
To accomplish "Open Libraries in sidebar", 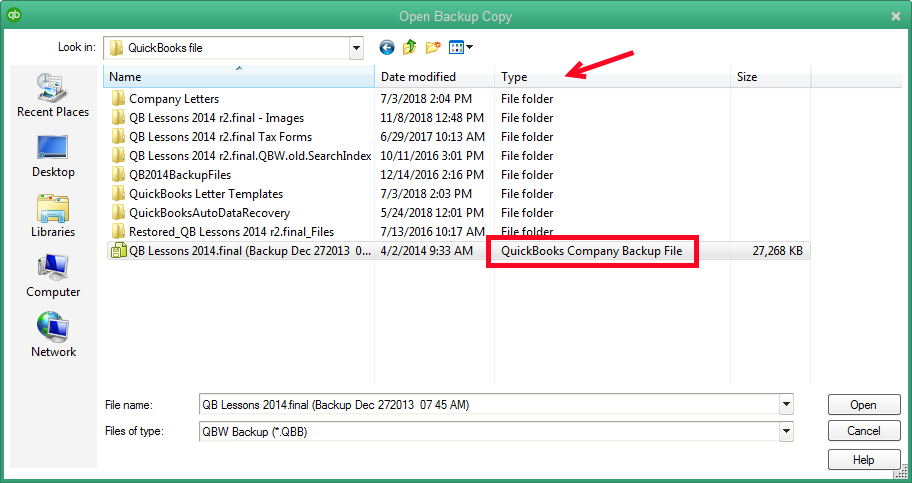I will tap(53, 216).
